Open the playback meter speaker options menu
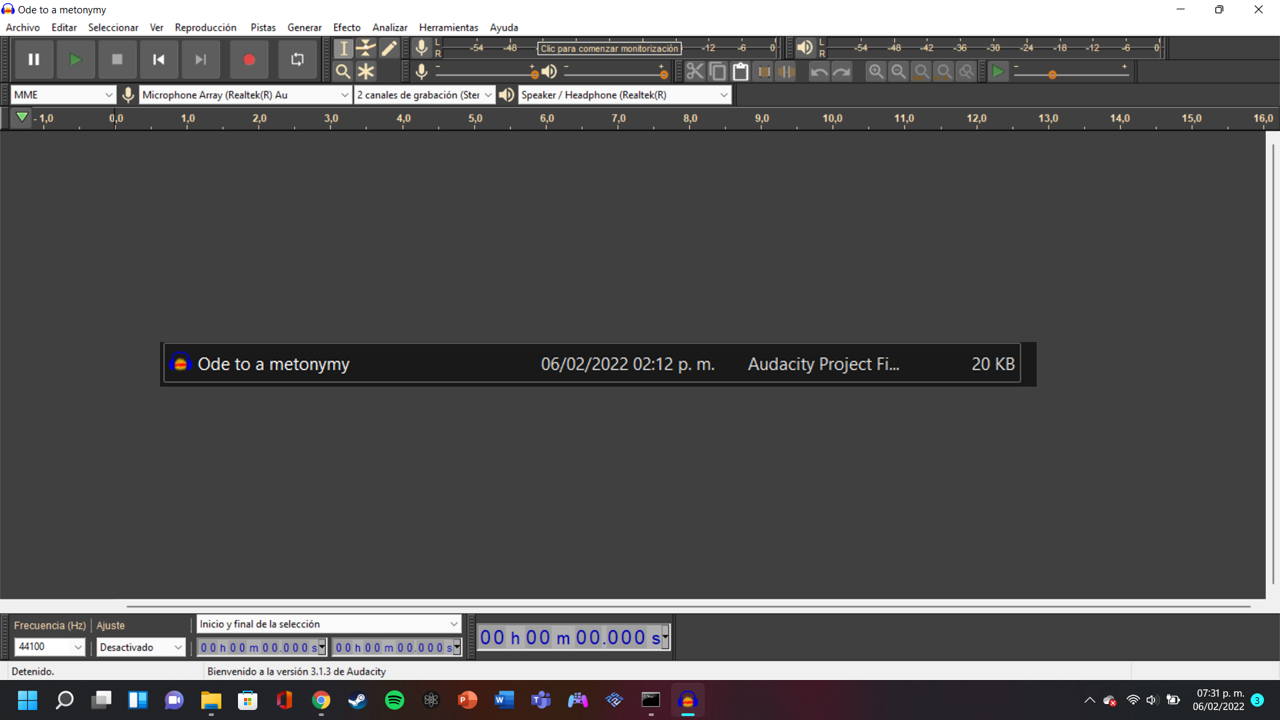Viewport: 1280px width, 720px height. click(x=805, y=48)
